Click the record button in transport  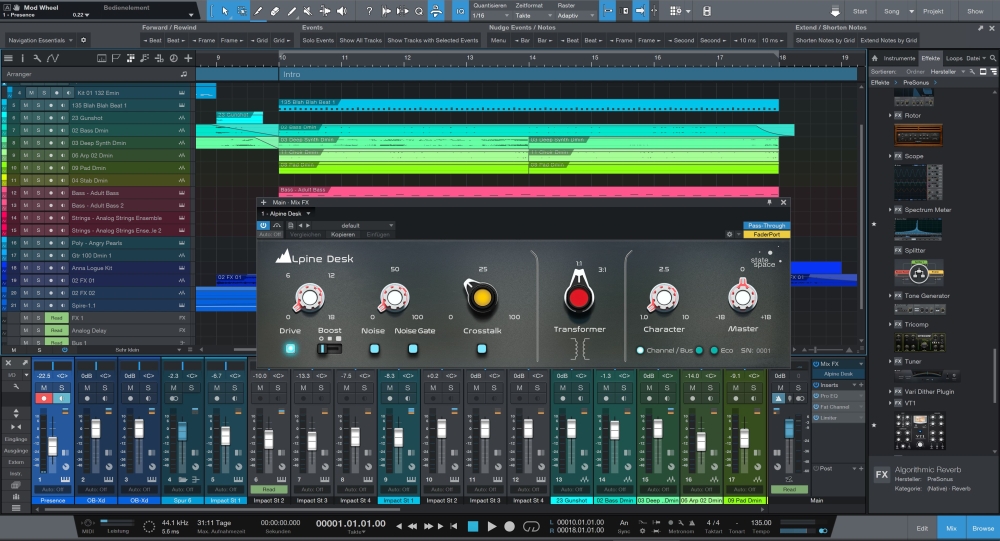(x=510, y=526)
